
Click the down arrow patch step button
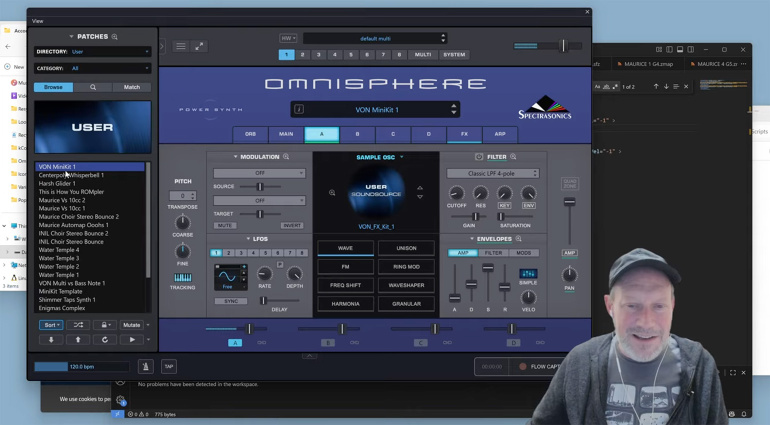coord(51,340)
